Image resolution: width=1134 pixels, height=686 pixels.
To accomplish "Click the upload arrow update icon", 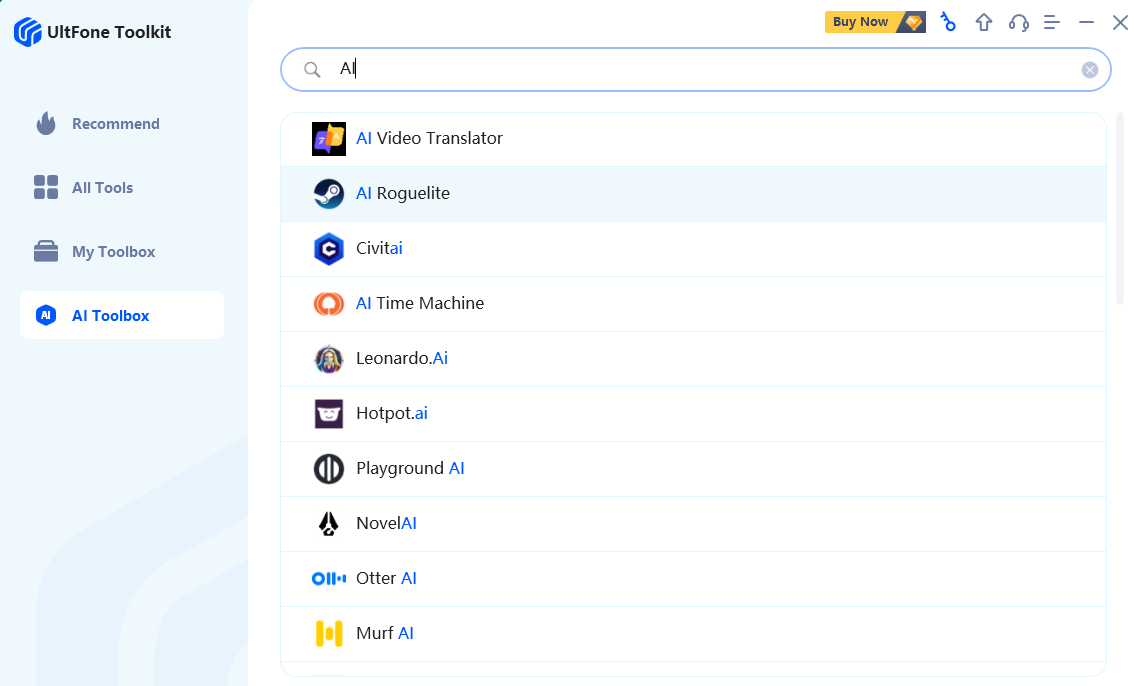I will (x=984, y=22).
